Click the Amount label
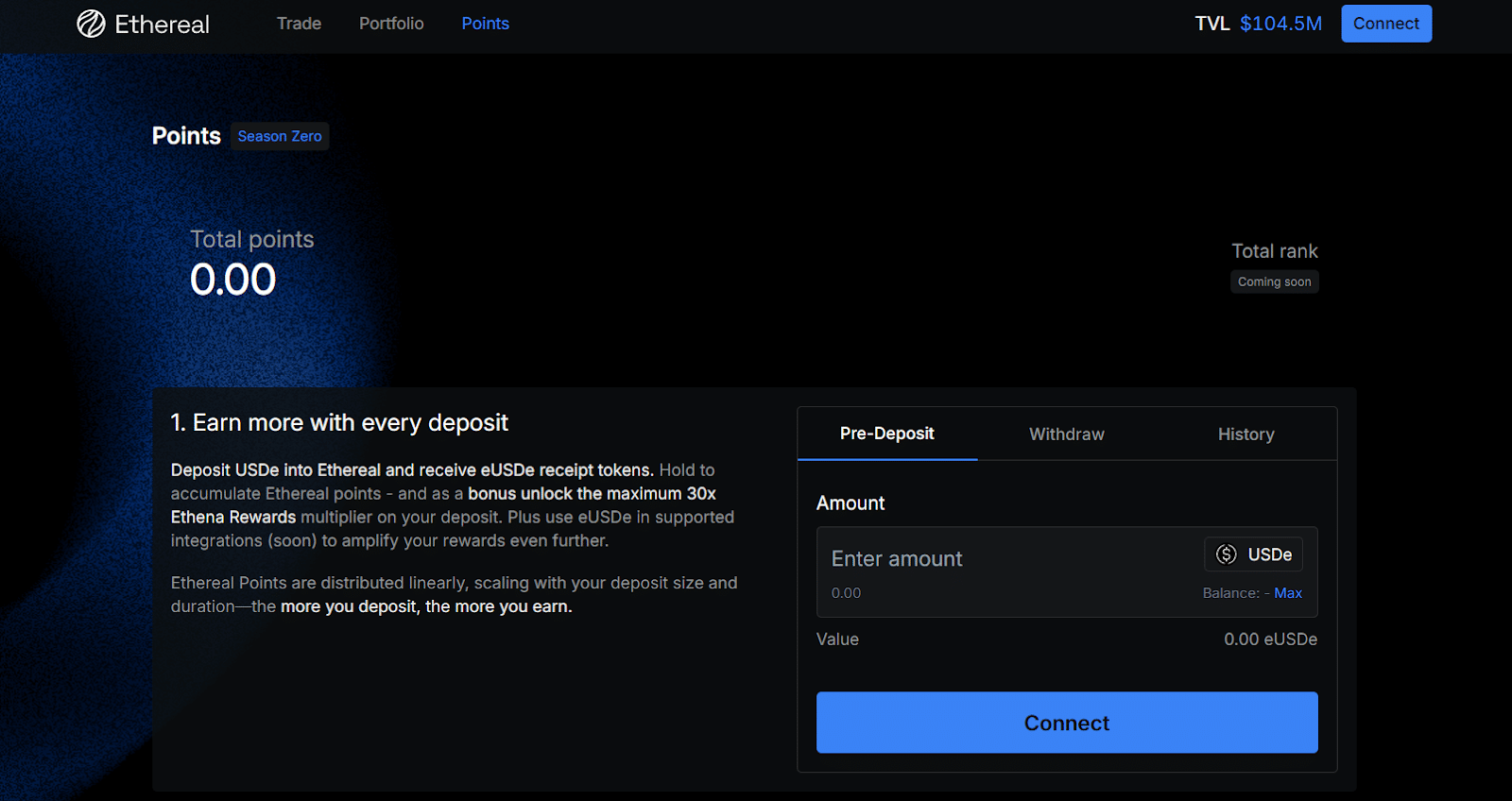 pos(850,503)
